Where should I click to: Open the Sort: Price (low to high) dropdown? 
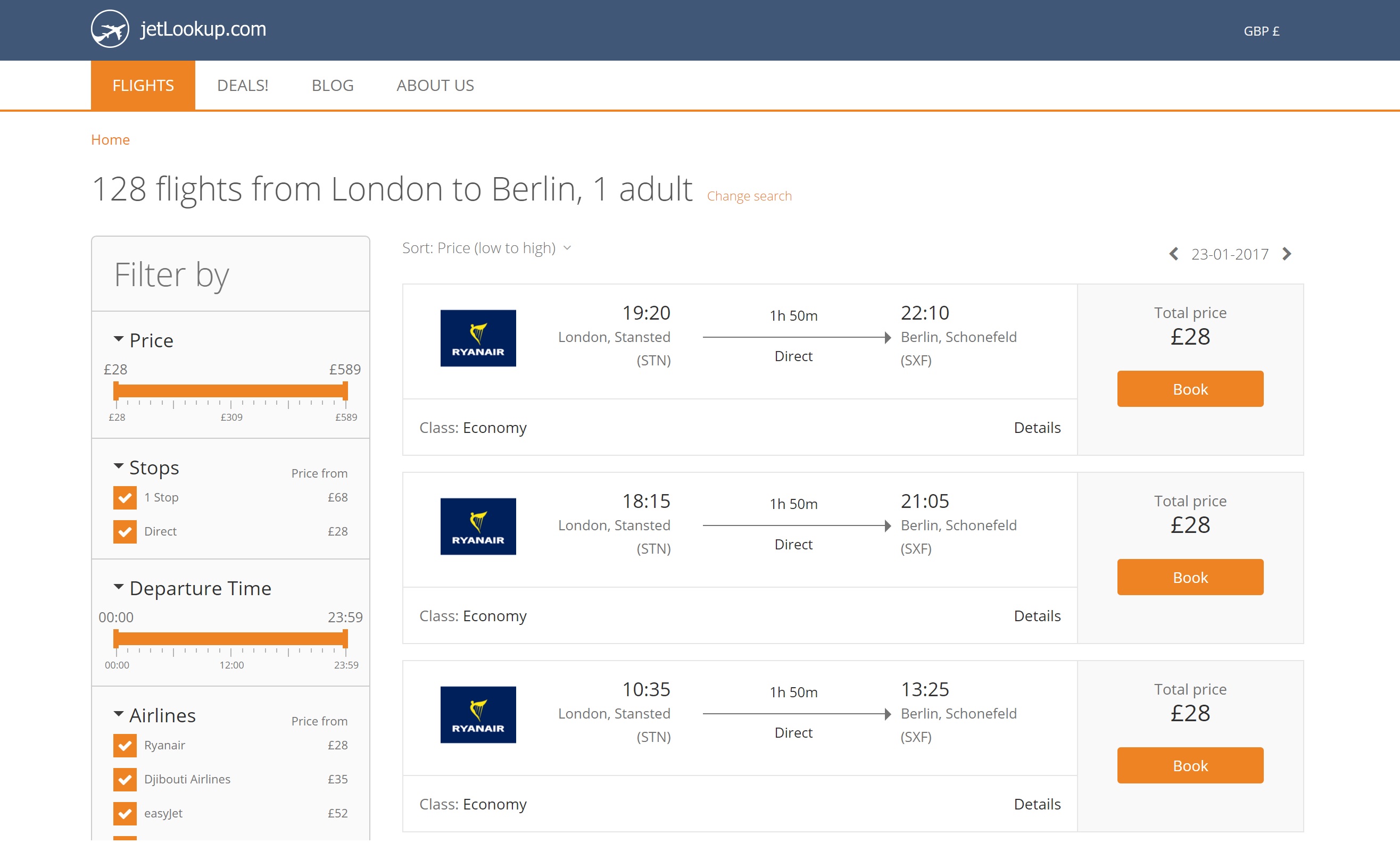487,248
